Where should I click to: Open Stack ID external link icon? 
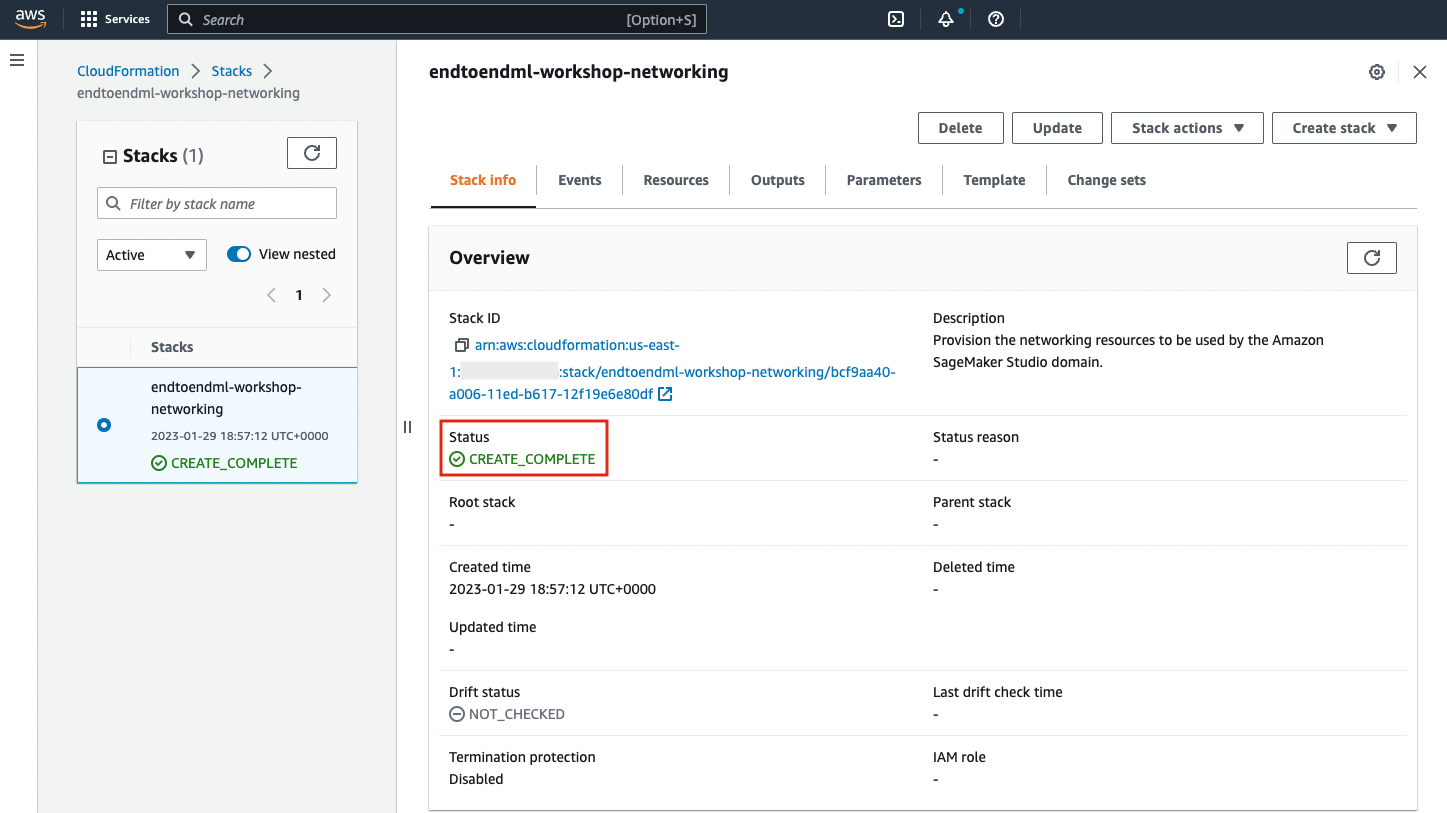(665, 394)
